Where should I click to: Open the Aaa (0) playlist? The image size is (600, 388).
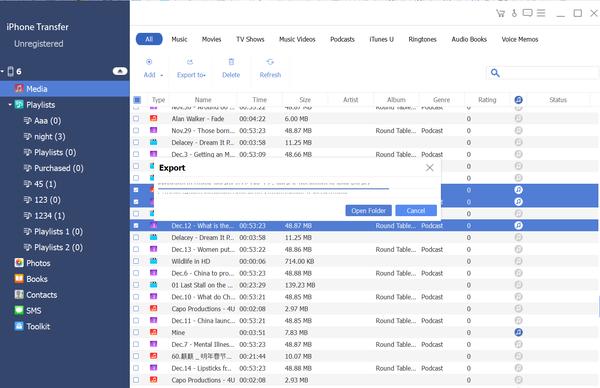point(47,121)
